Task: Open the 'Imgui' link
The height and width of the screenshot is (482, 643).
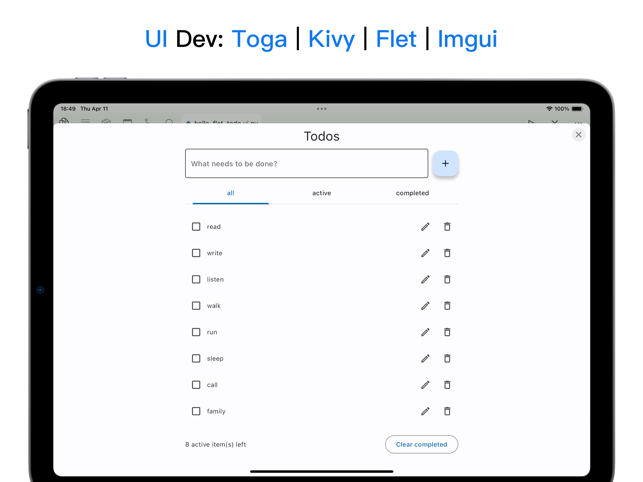Action: (467, 39)
